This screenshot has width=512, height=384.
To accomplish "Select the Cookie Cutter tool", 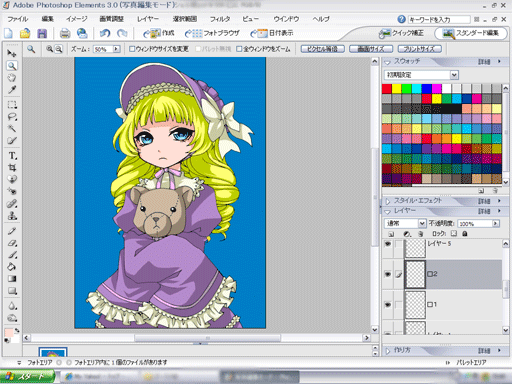I will click(x=12, y=180).
